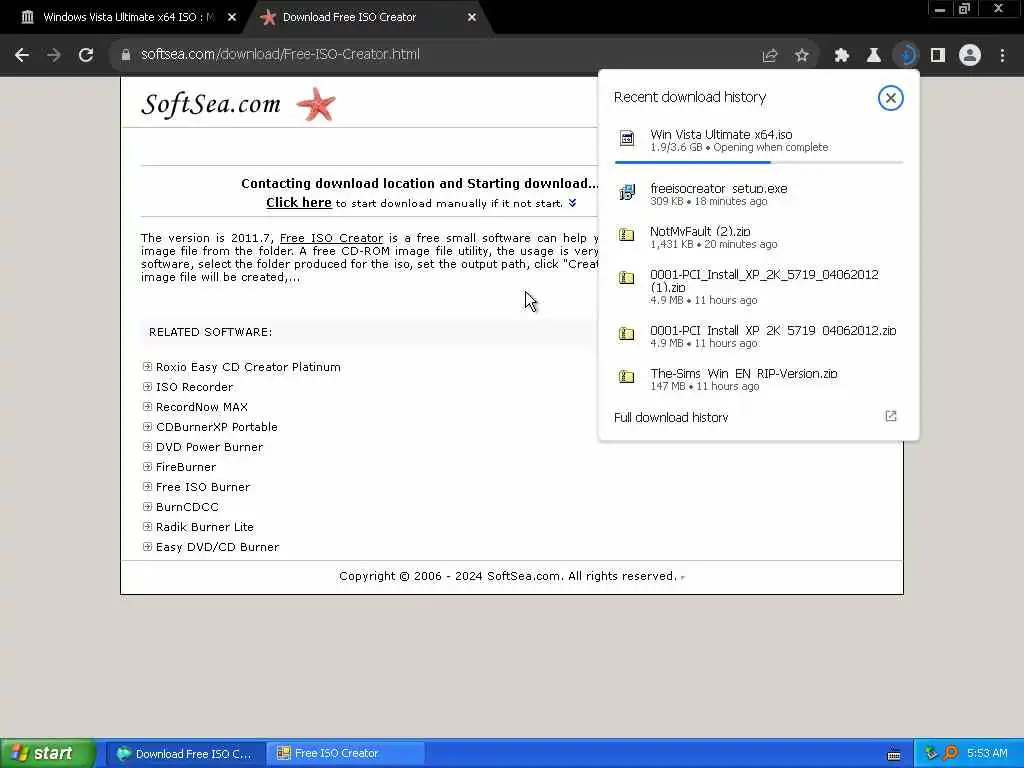Open The-Sims_Win_EN_RIP-Version.zip entry
Image resolution: width=1024 pixels, height=768 pixels.
pyautogui.click(x=758, y=379)
